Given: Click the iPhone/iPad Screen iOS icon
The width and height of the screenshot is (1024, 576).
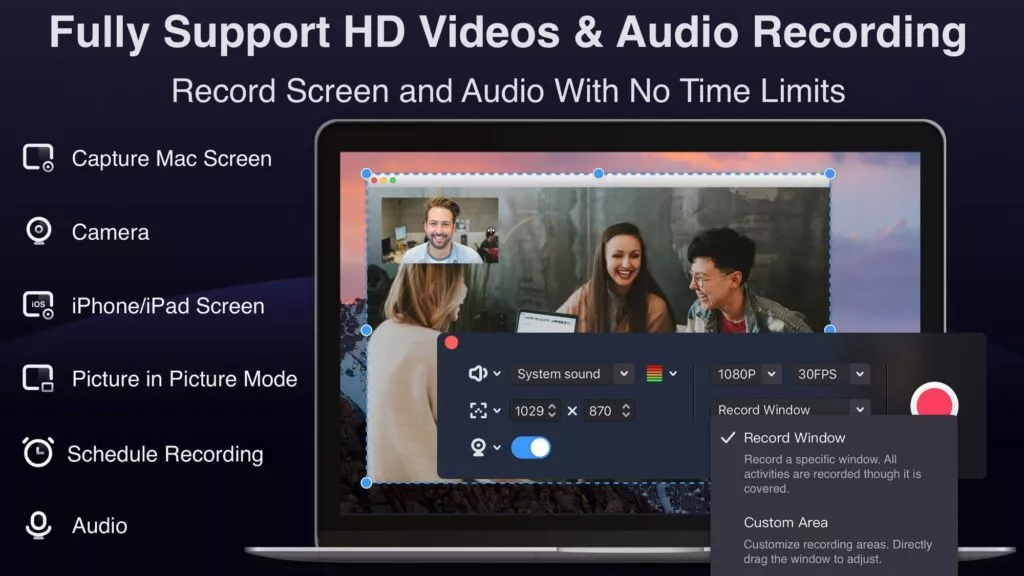Looking at the screenshot, I should click(x=38, y=306).
